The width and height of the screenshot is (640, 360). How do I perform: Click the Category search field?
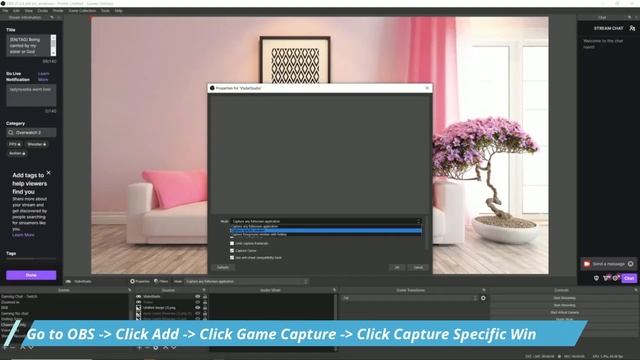tap(31, 133)
